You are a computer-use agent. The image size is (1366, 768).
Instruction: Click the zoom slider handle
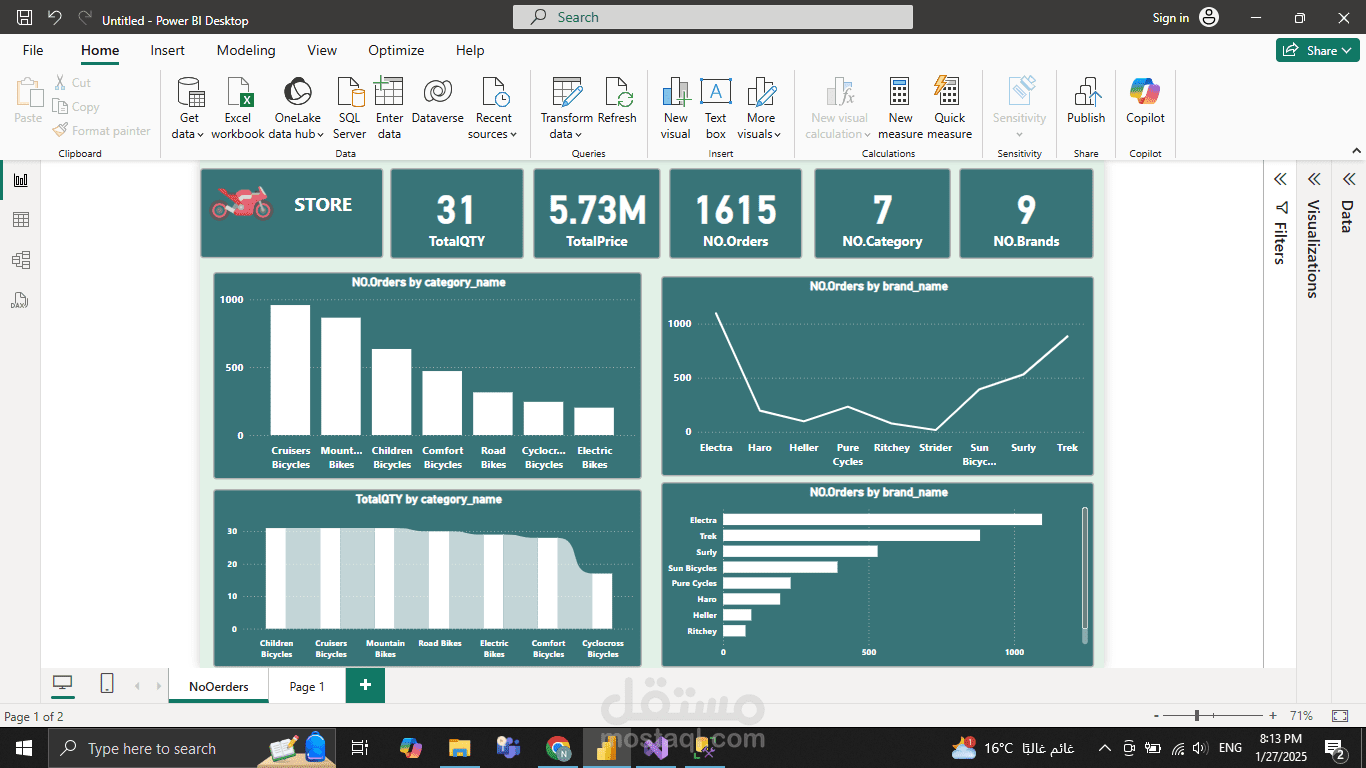tap(1197, 716)
